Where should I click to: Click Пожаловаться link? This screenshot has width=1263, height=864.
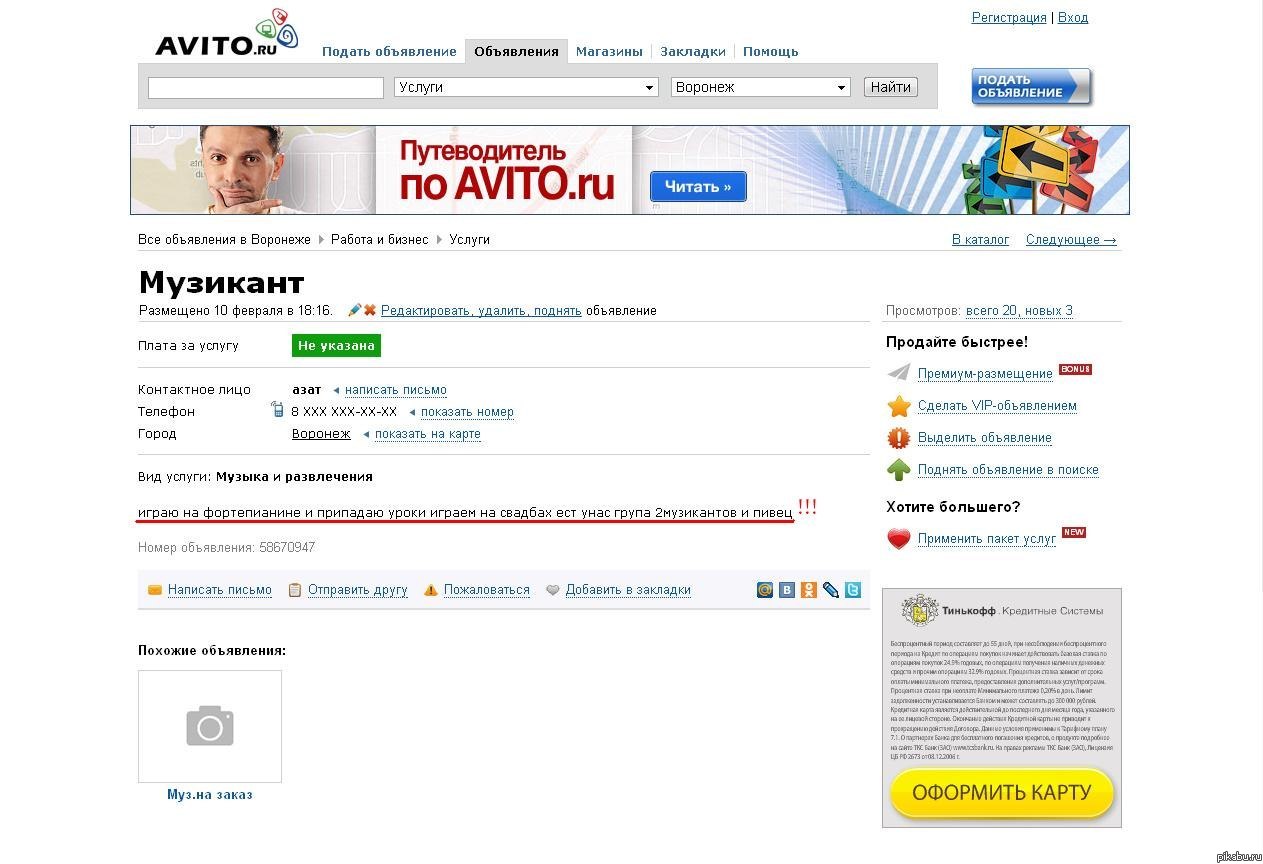pos(487,590)
